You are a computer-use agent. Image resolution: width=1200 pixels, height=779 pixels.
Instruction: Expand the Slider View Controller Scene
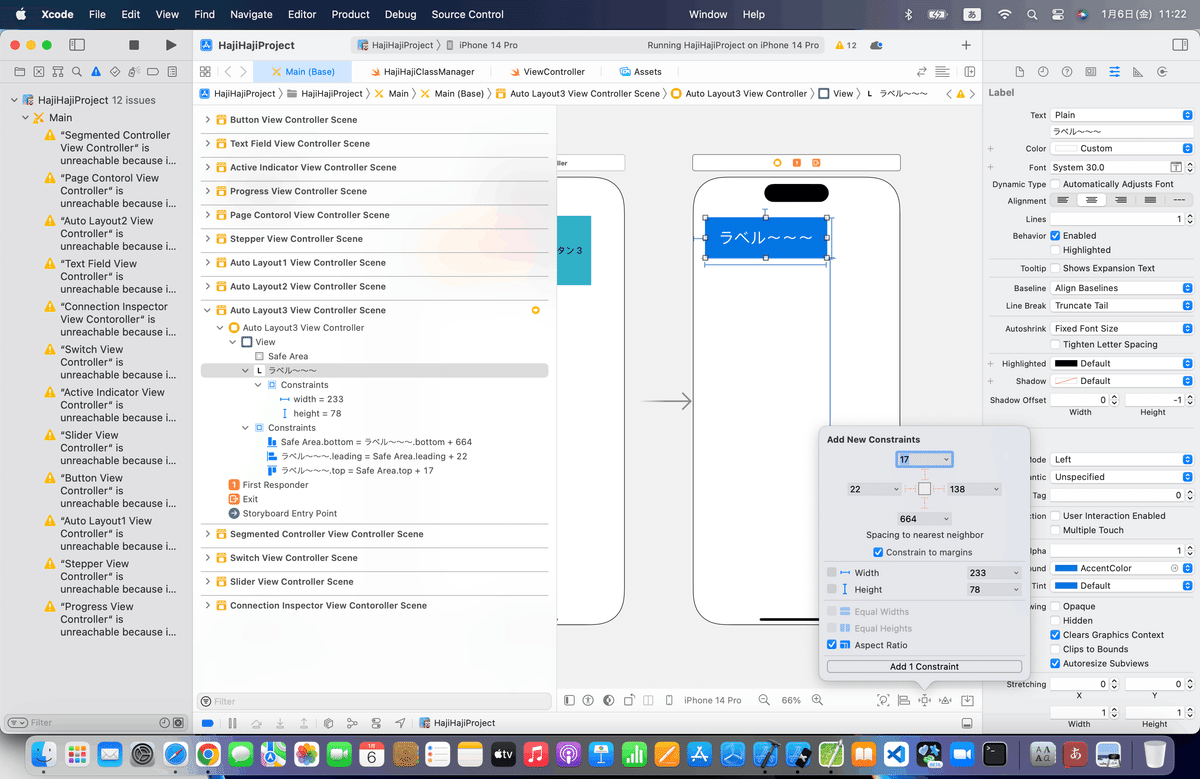(208, 582)
